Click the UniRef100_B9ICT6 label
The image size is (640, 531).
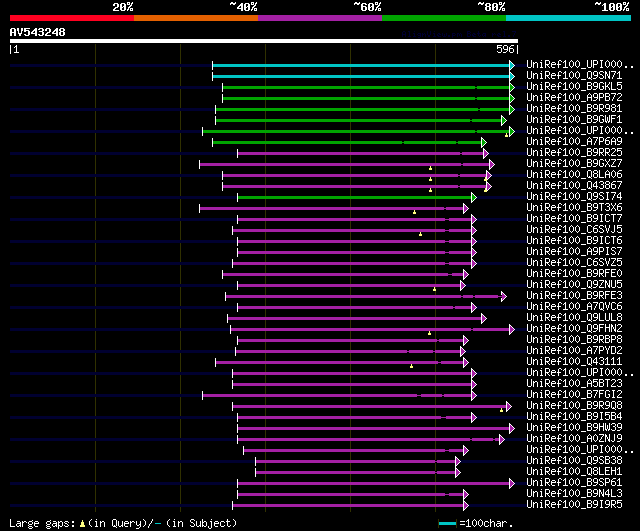[574, 241]
